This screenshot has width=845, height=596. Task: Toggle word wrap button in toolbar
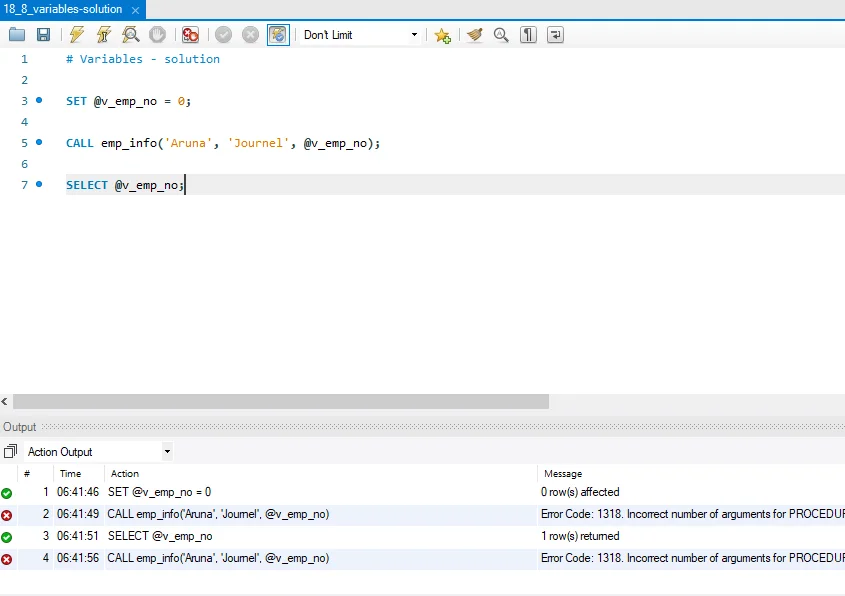tap(555, 35)
